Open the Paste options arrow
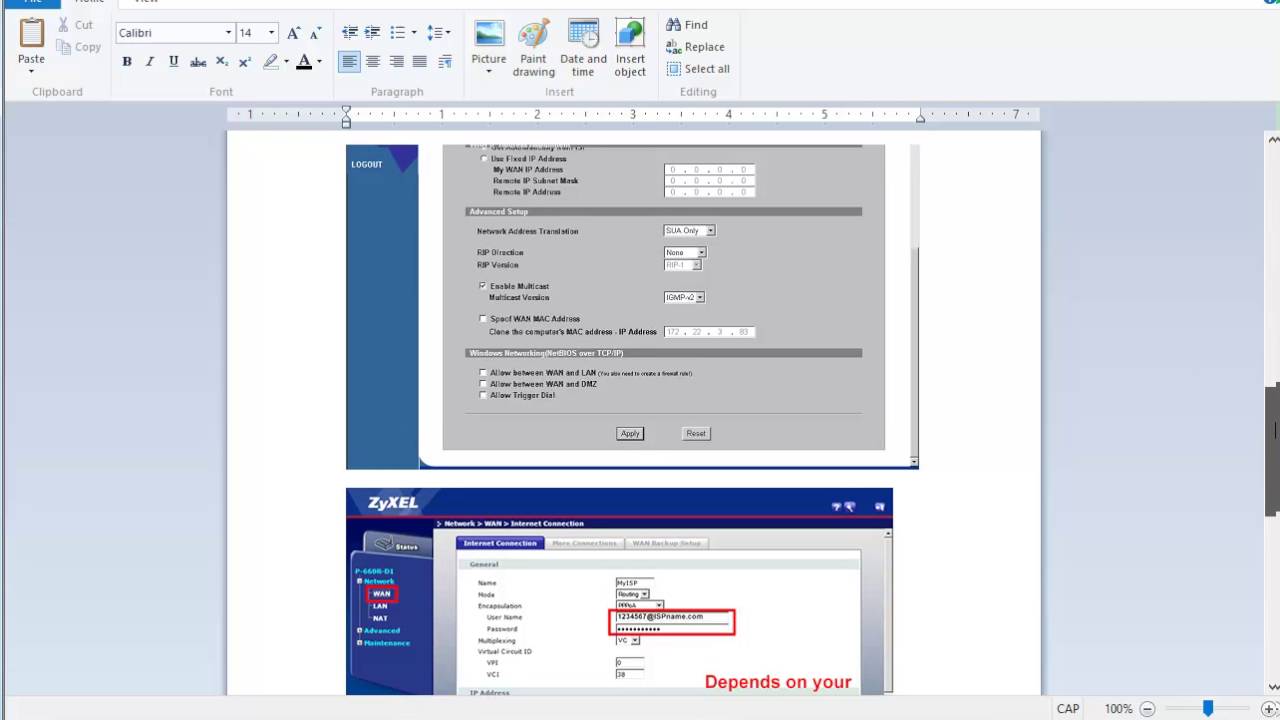Viewport: 1280px width, 720px height. coord(31,71)
